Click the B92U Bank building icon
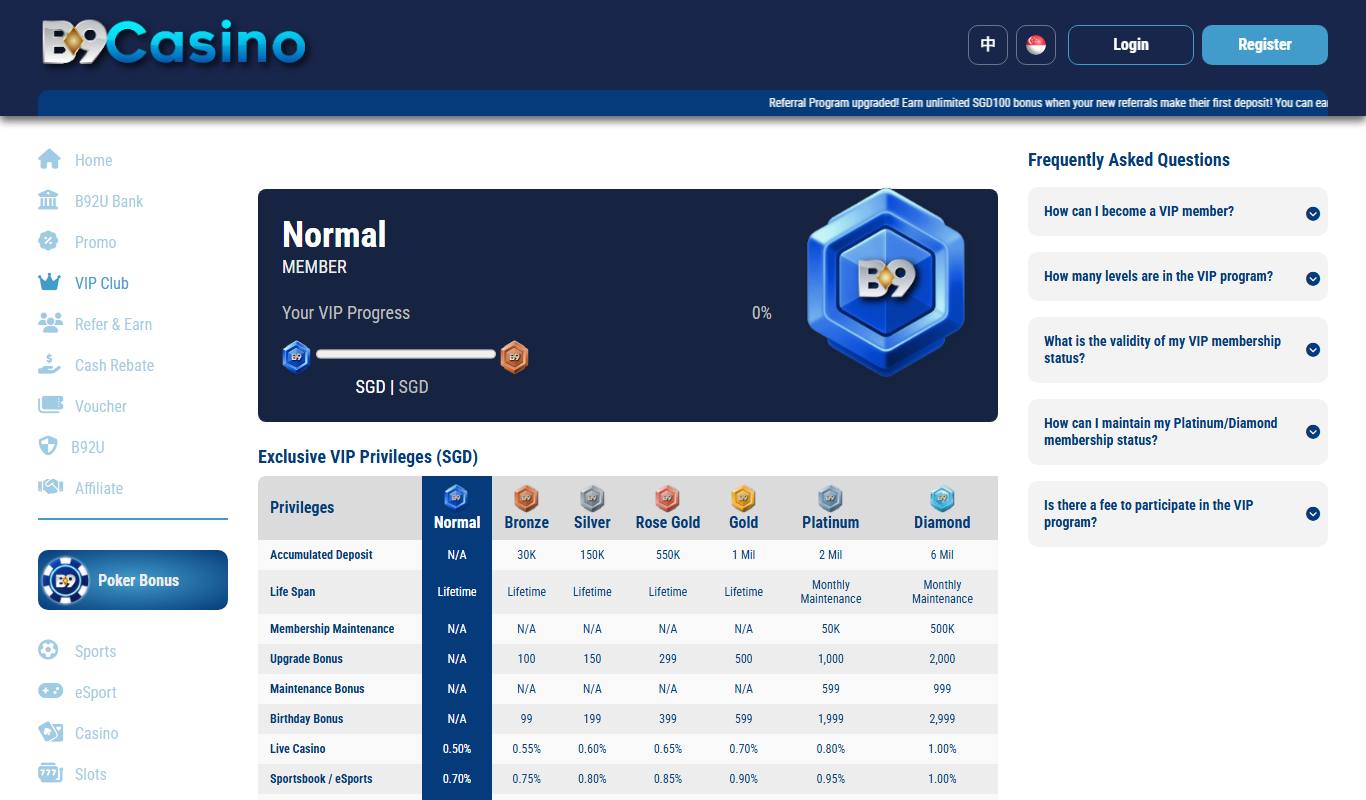 pos(48,200)
